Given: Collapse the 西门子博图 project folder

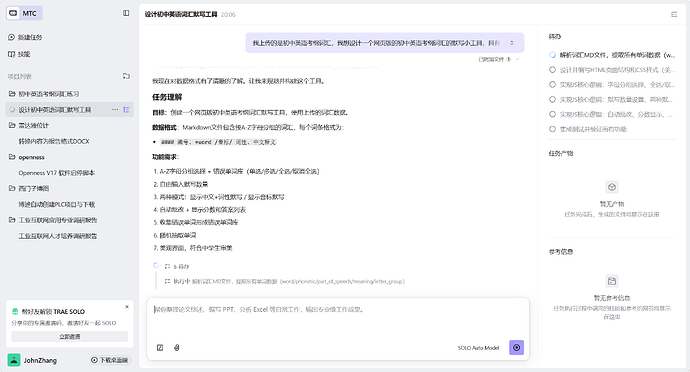Looking at the screenshot, I should coord(12,188).
